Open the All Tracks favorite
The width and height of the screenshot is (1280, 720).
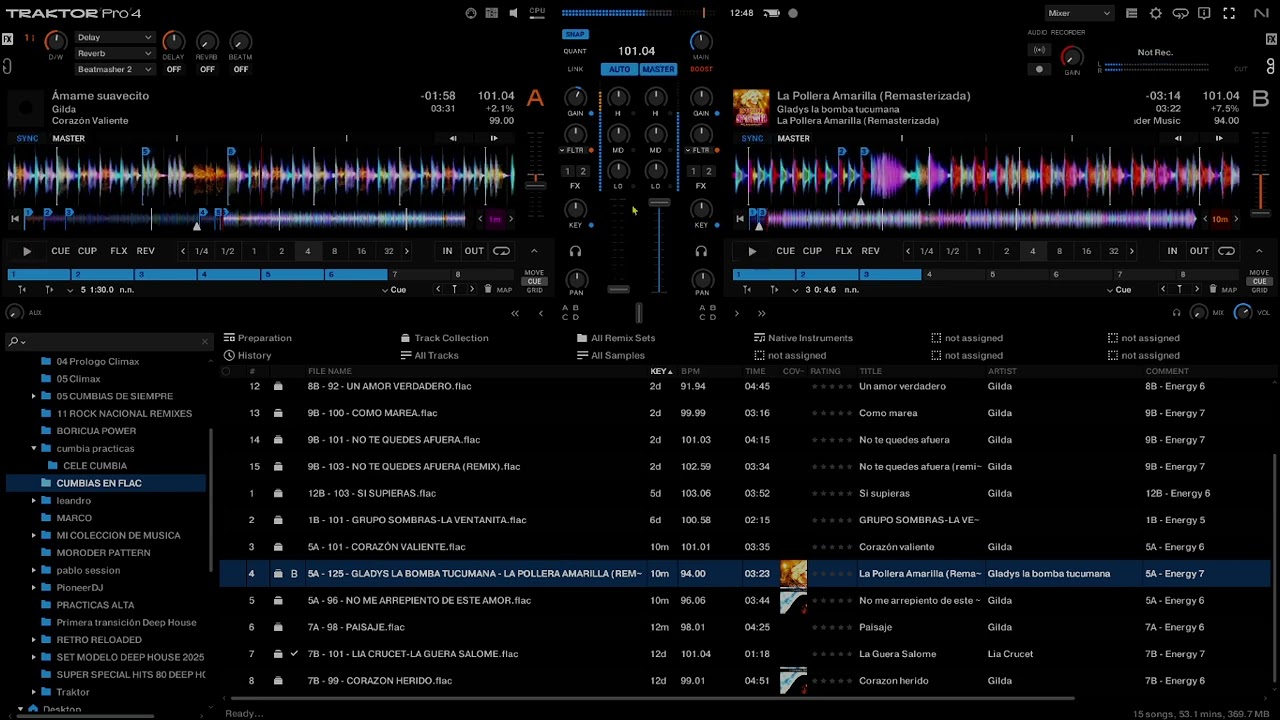click(430, 355)
